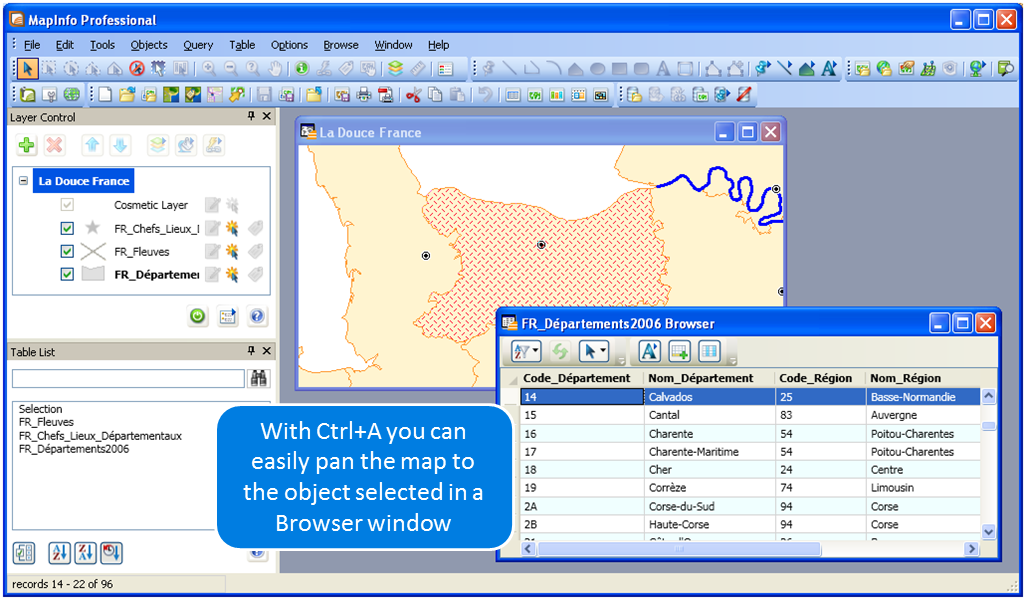Pin the Layer Control panel
The width and height of the screenshot is (1028, 601).
(x=251, y=116)
